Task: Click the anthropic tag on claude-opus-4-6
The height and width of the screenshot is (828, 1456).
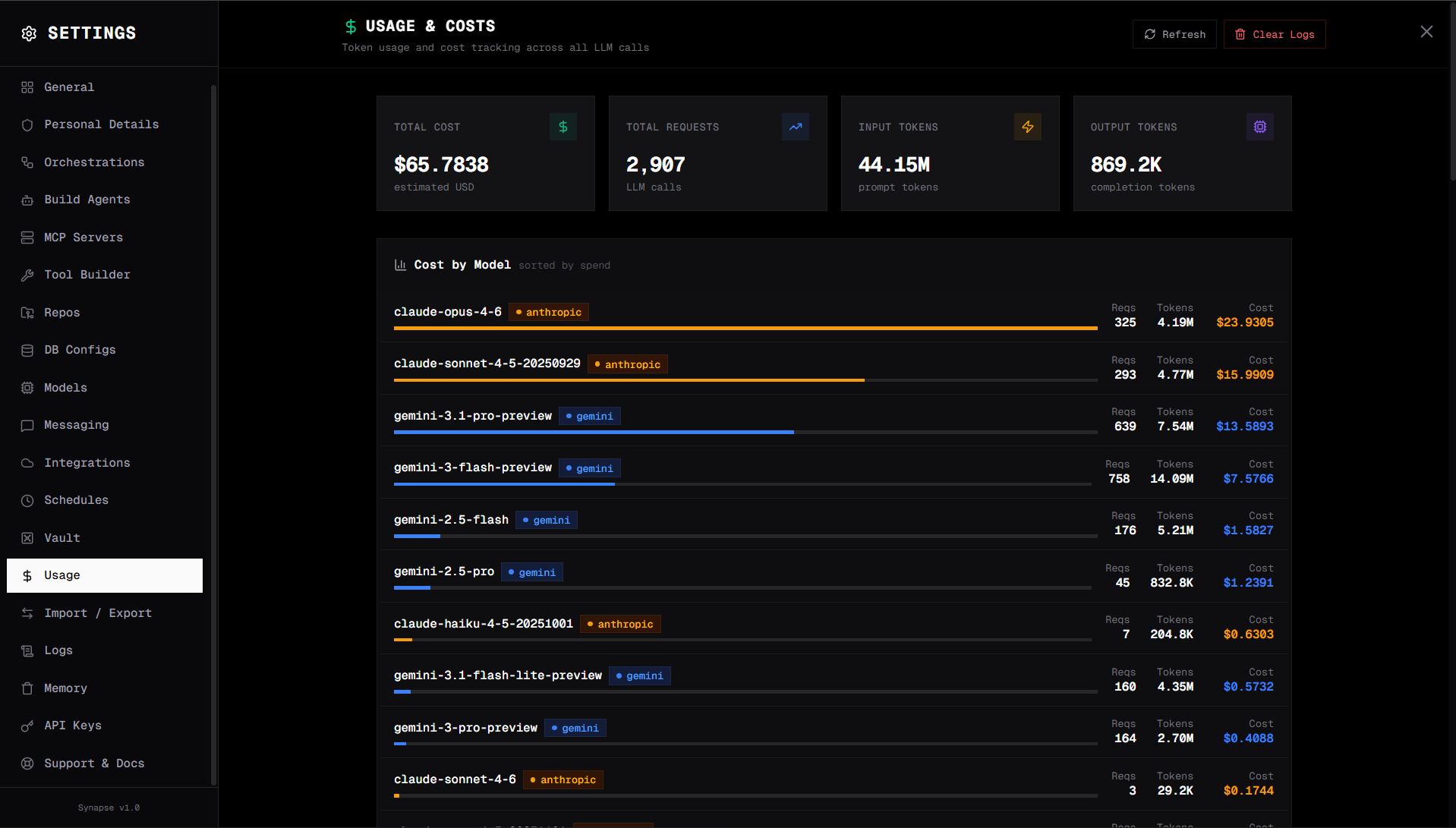Action: point(549,313)
